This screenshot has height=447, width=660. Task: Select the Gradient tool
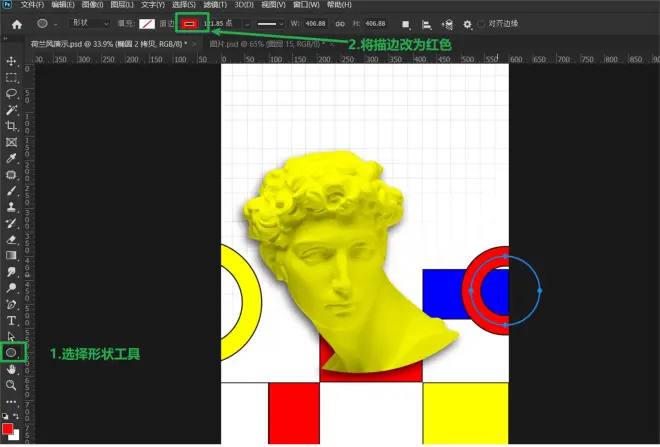(11, 255)
